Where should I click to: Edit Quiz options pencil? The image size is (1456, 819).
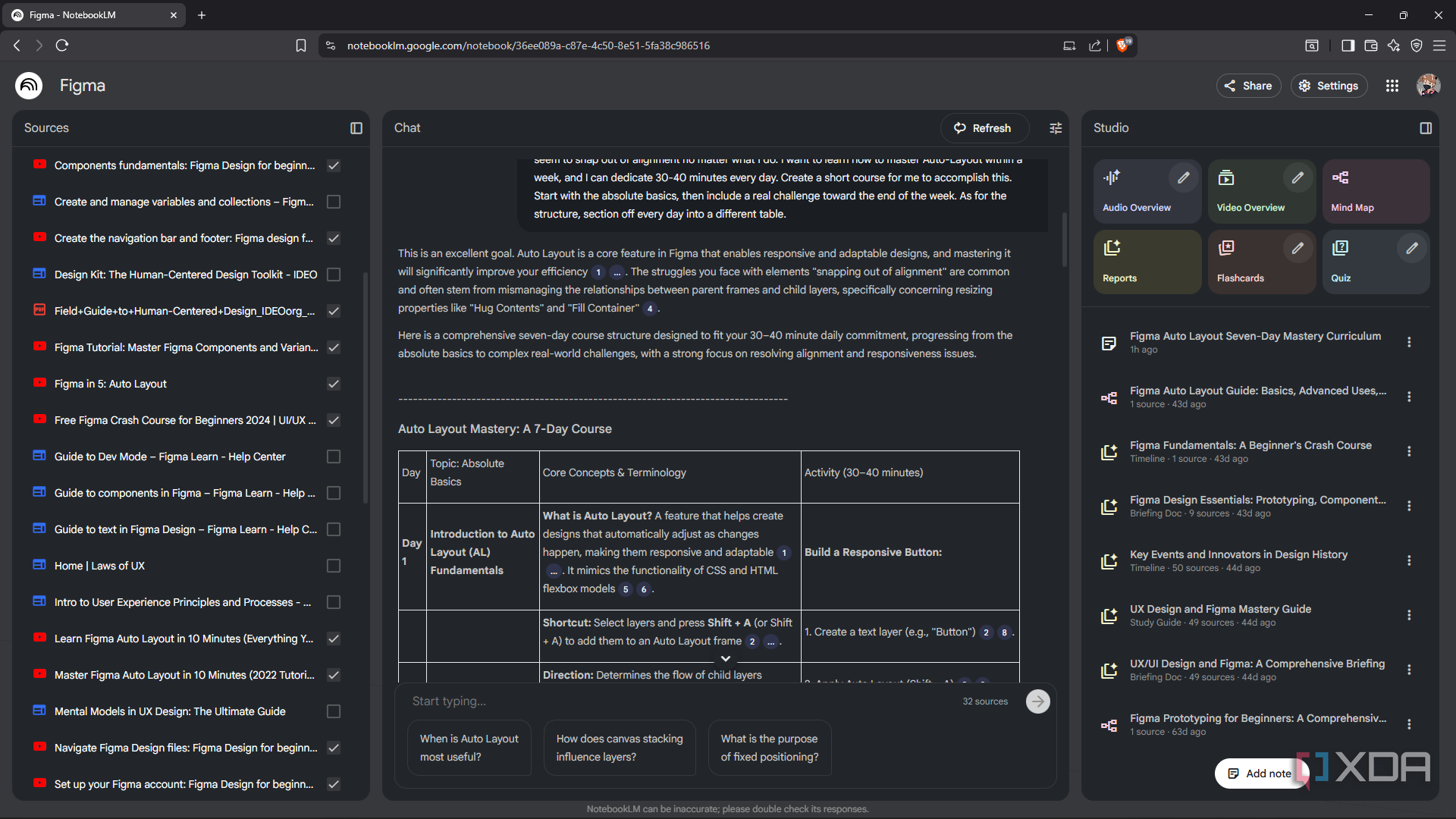tap(1412, 248)
